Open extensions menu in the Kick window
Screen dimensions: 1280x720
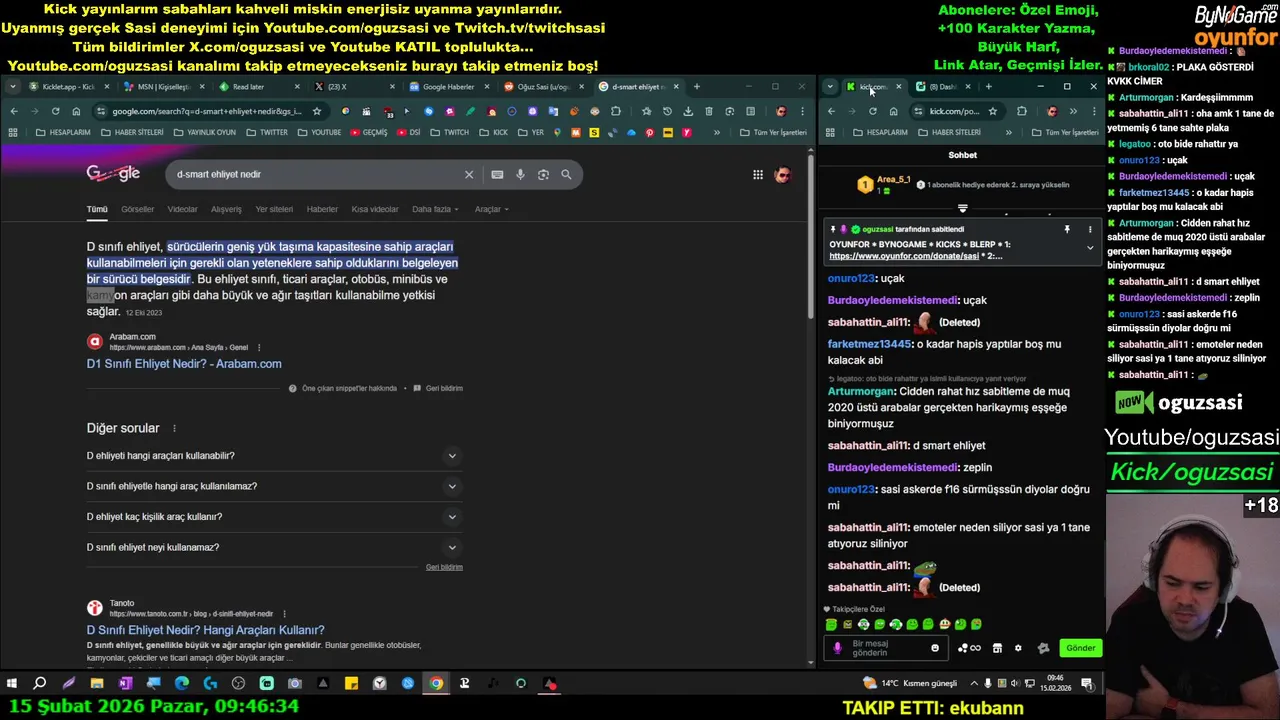coord(1022,111)
